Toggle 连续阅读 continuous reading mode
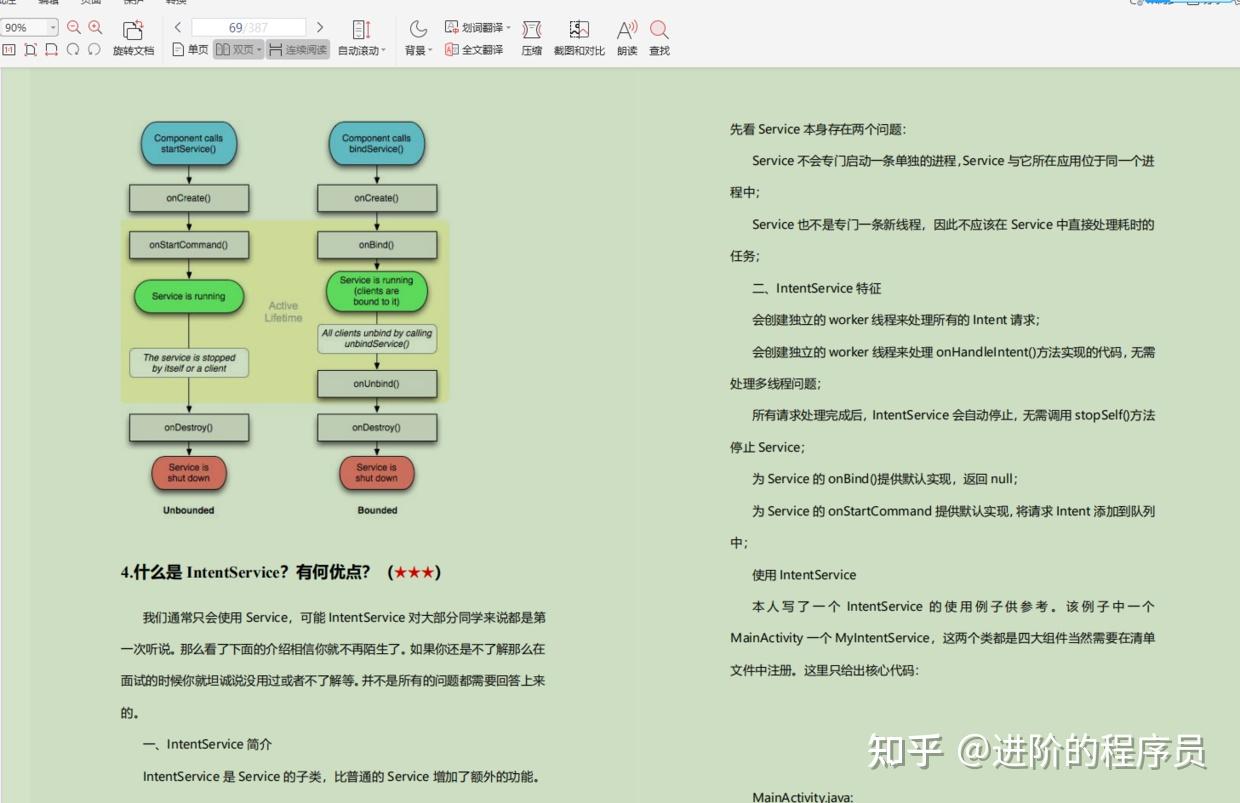Screen dimensions: 1240x803 (x=298, y=50)
